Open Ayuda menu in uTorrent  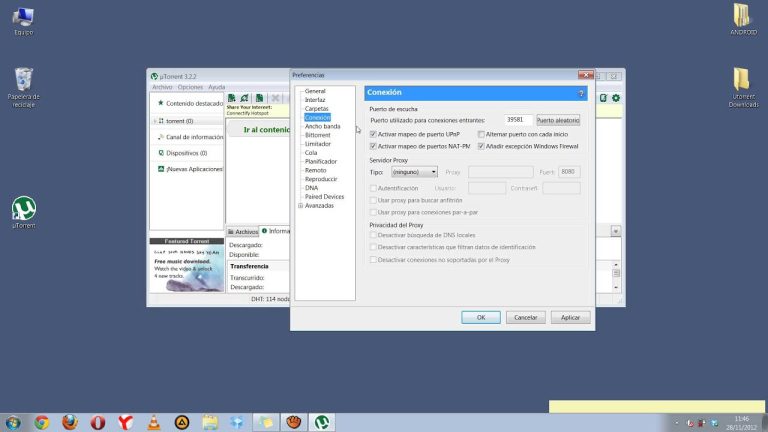216,87
